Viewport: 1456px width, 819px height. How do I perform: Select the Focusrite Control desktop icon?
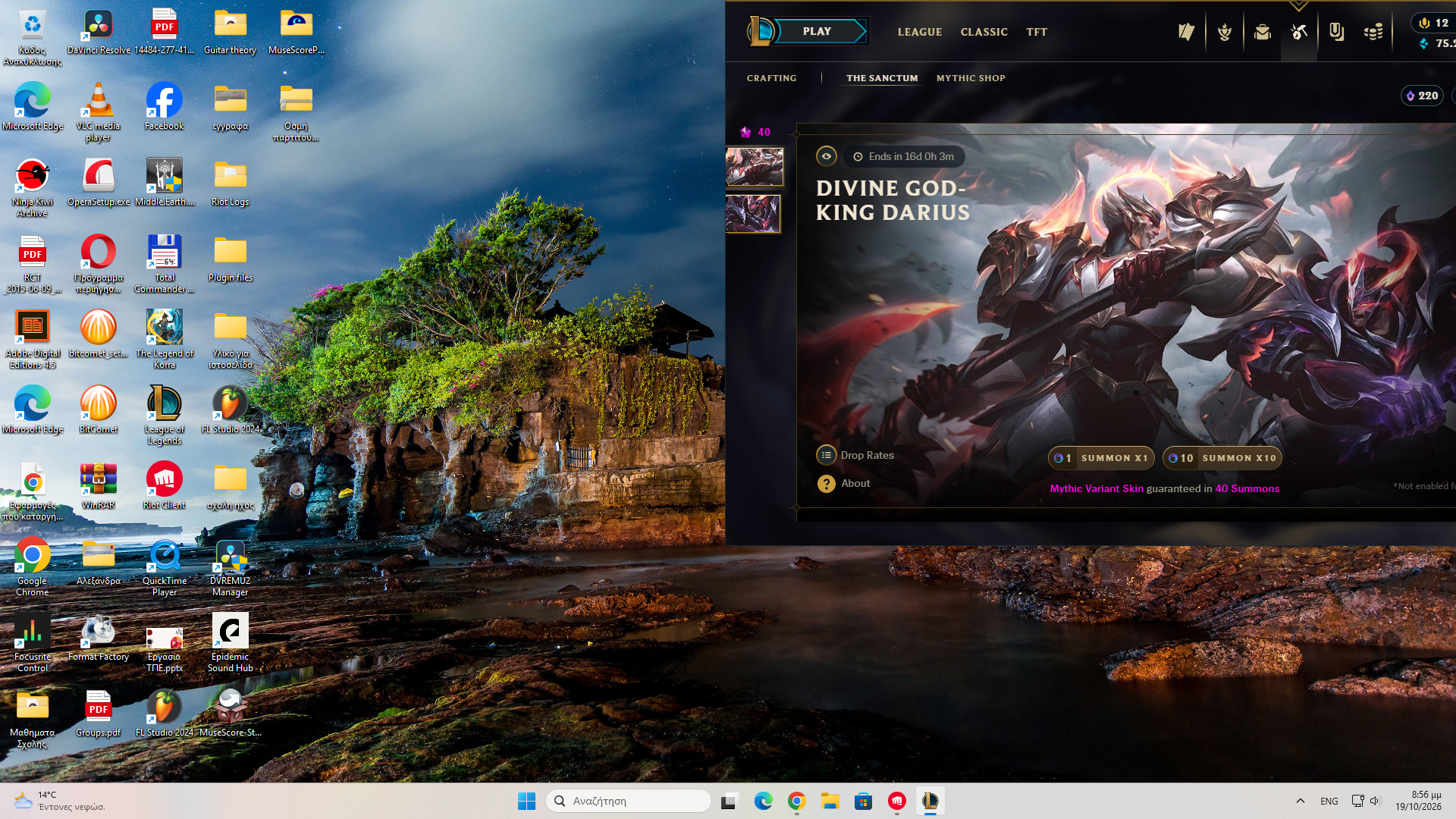point(33,642)
